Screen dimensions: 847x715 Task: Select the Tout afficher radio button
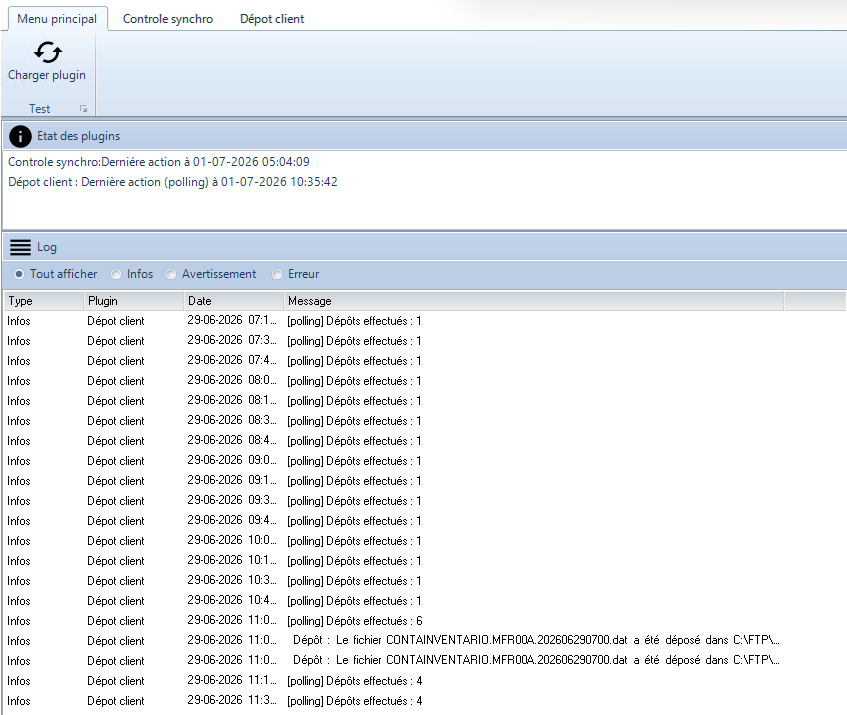point(19,274)
